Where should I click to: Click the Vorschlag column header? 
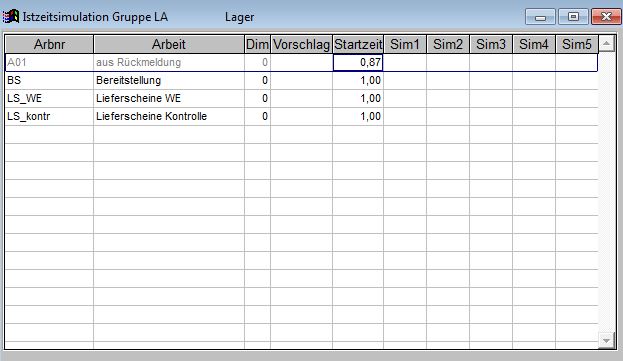point(302,44)
